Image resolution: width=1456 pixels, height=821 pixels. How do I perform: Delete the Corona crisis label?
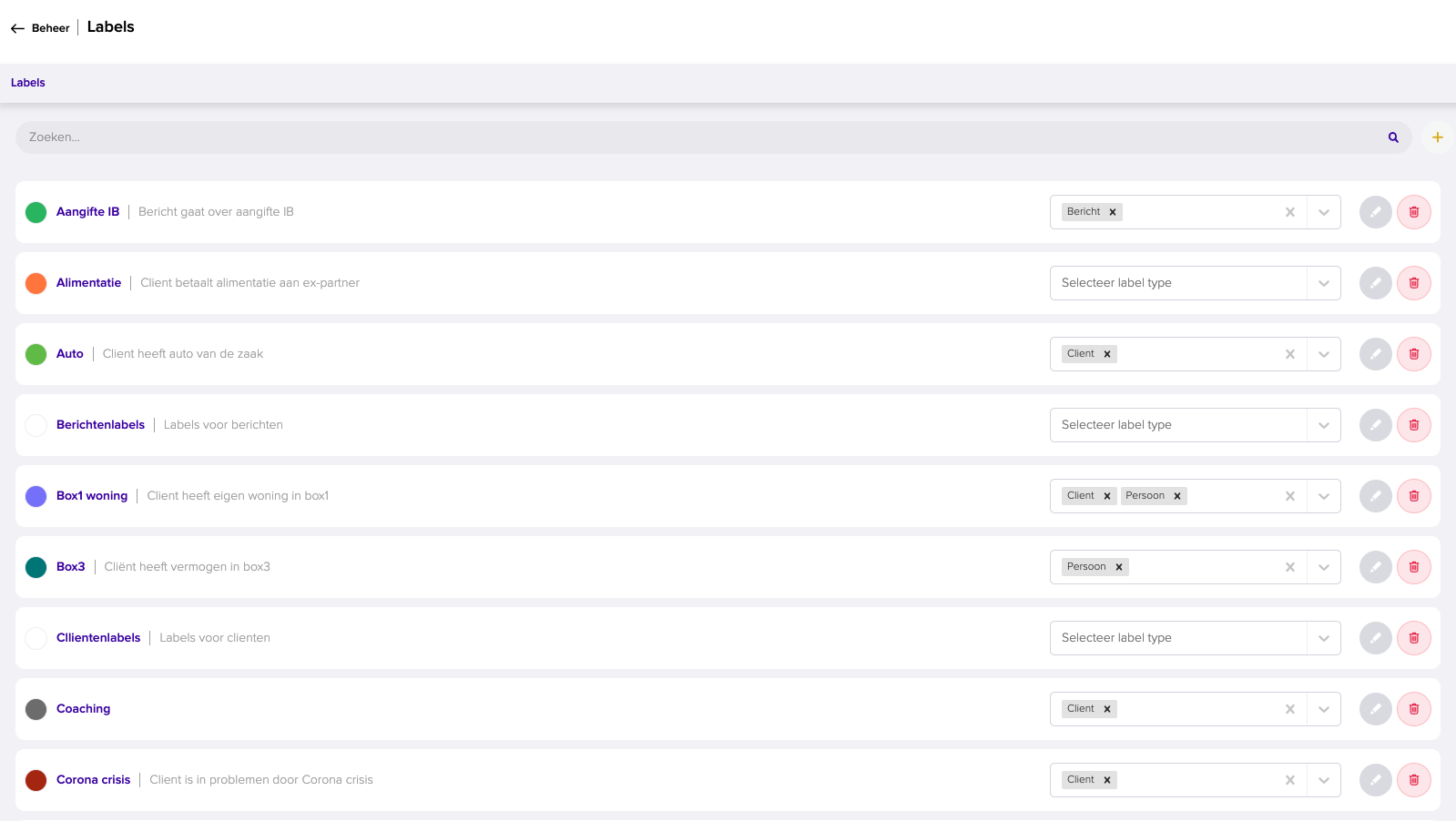pyautogui.click(x=1414, y=780)
